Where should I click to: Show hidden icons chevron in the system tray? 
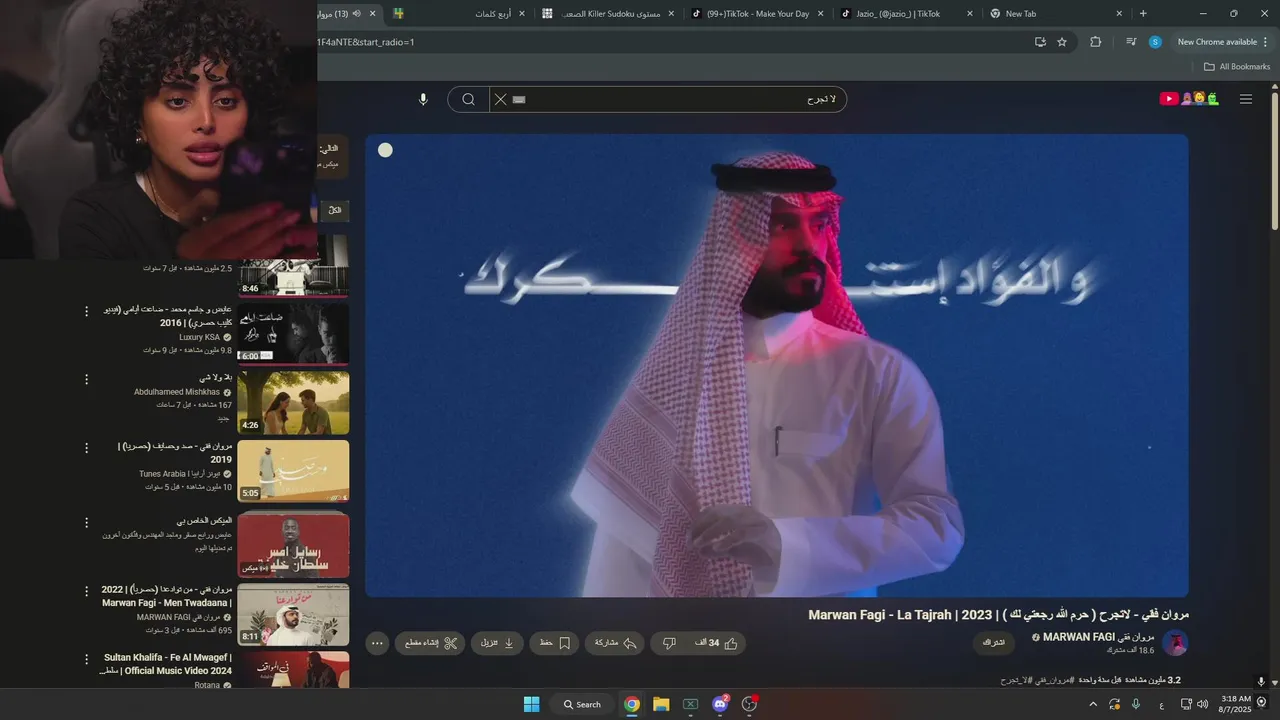click(1092, 704)
